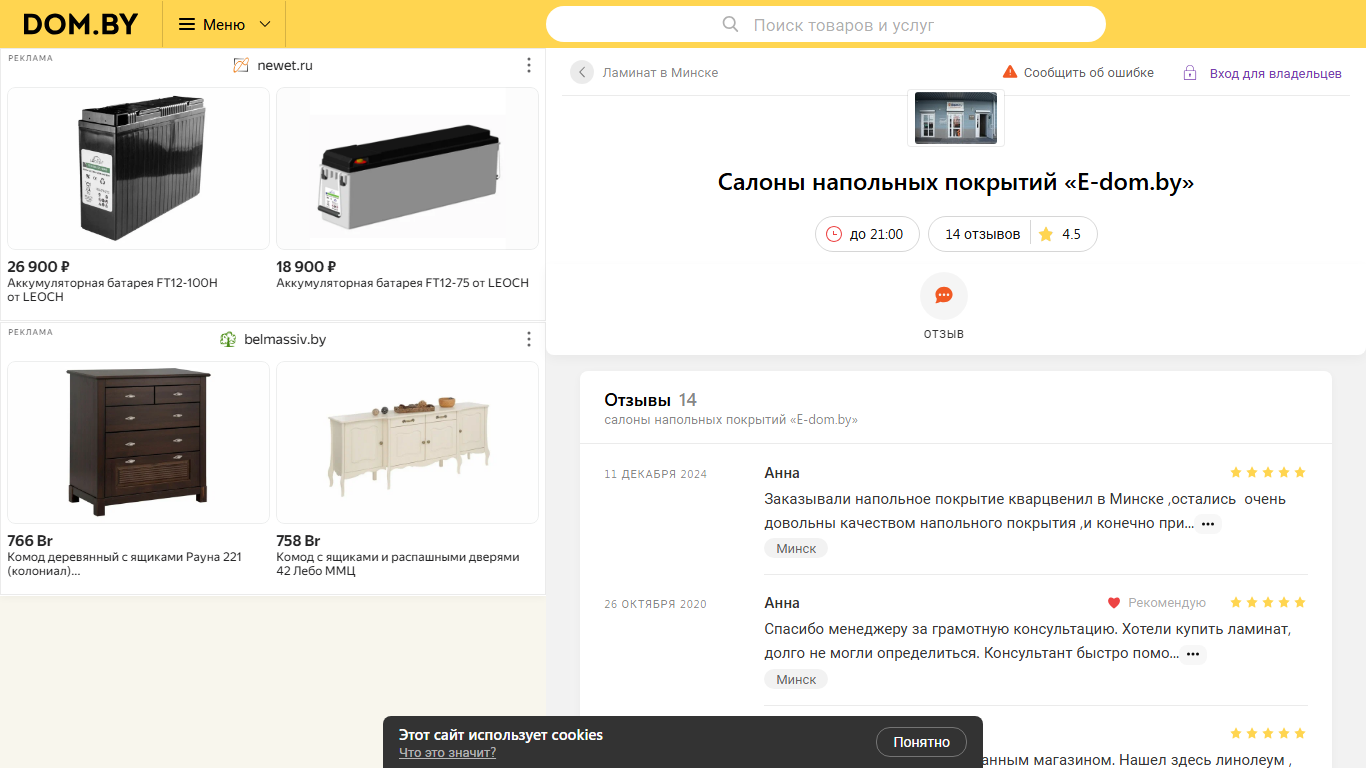
Task: Open Аккумуляторная батарея FT12-100H от LEOCH title
Action: point(112,290)
